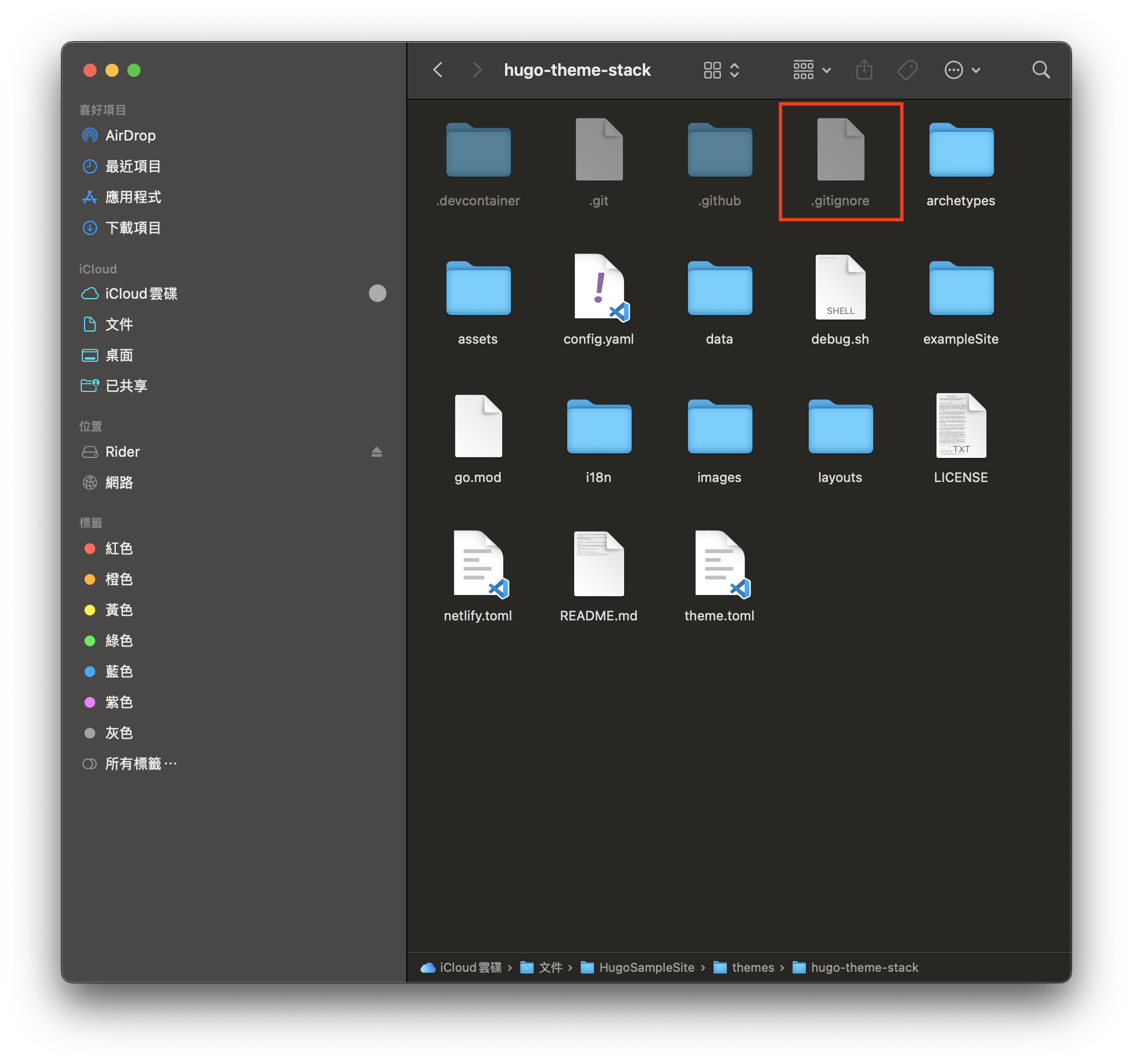Open the group-by options dropdown
Viewport: 1133px width, 1064px height.
pos(811,70)
